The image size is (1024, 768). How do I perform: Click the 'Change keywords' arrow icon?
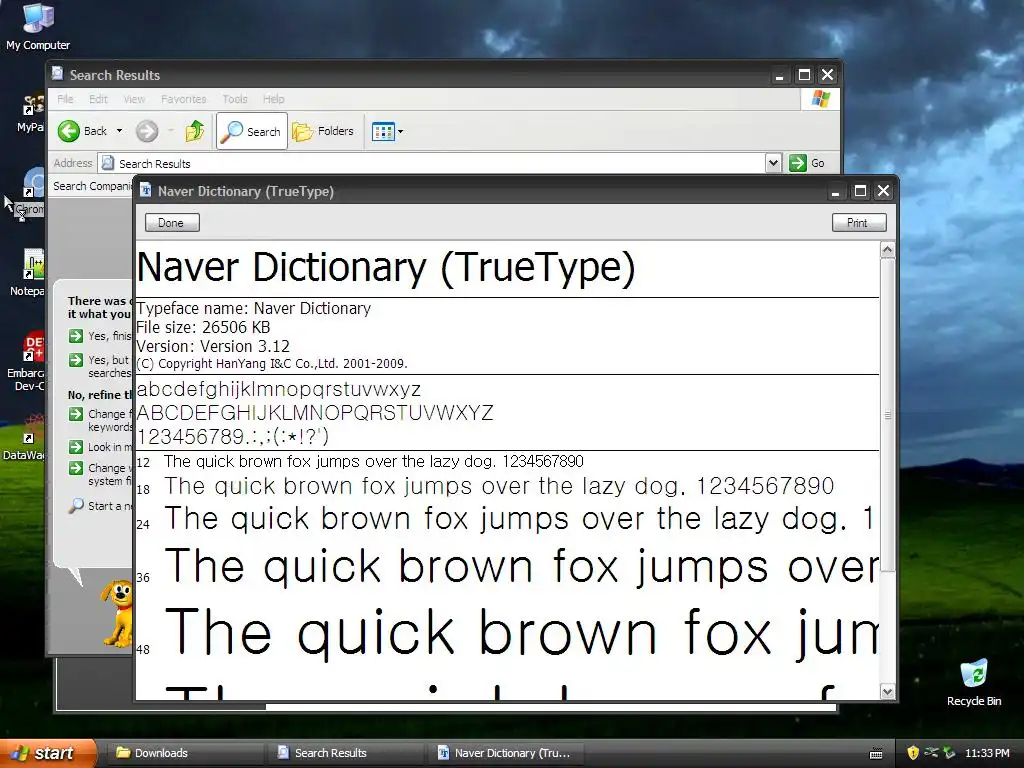76,414
